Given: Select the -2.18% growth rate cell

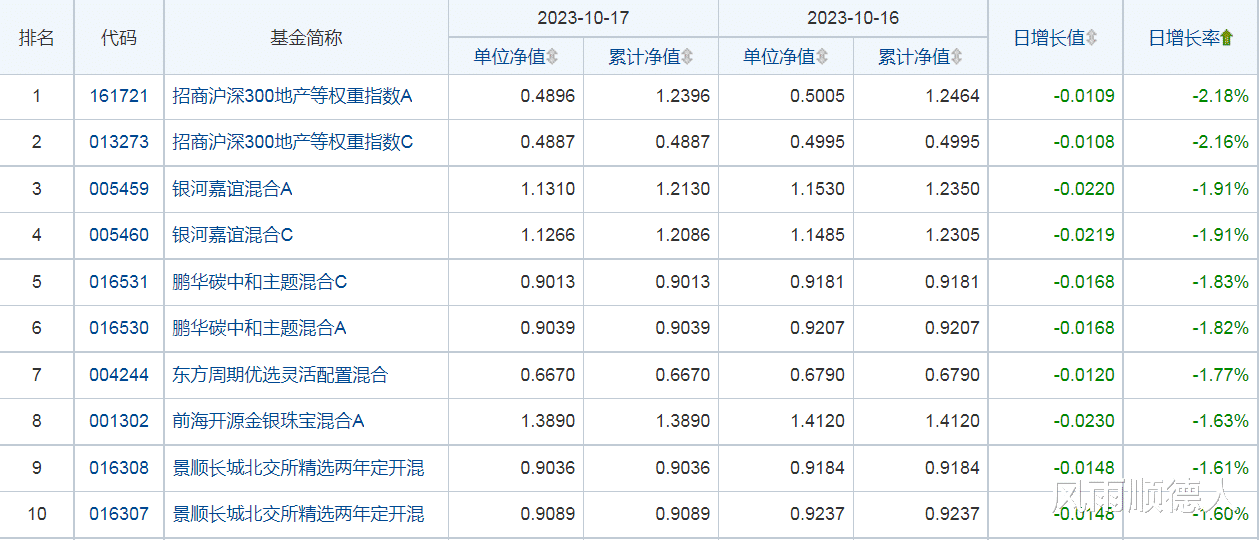Looking at the screenshot, I should tap(1191, 97).
